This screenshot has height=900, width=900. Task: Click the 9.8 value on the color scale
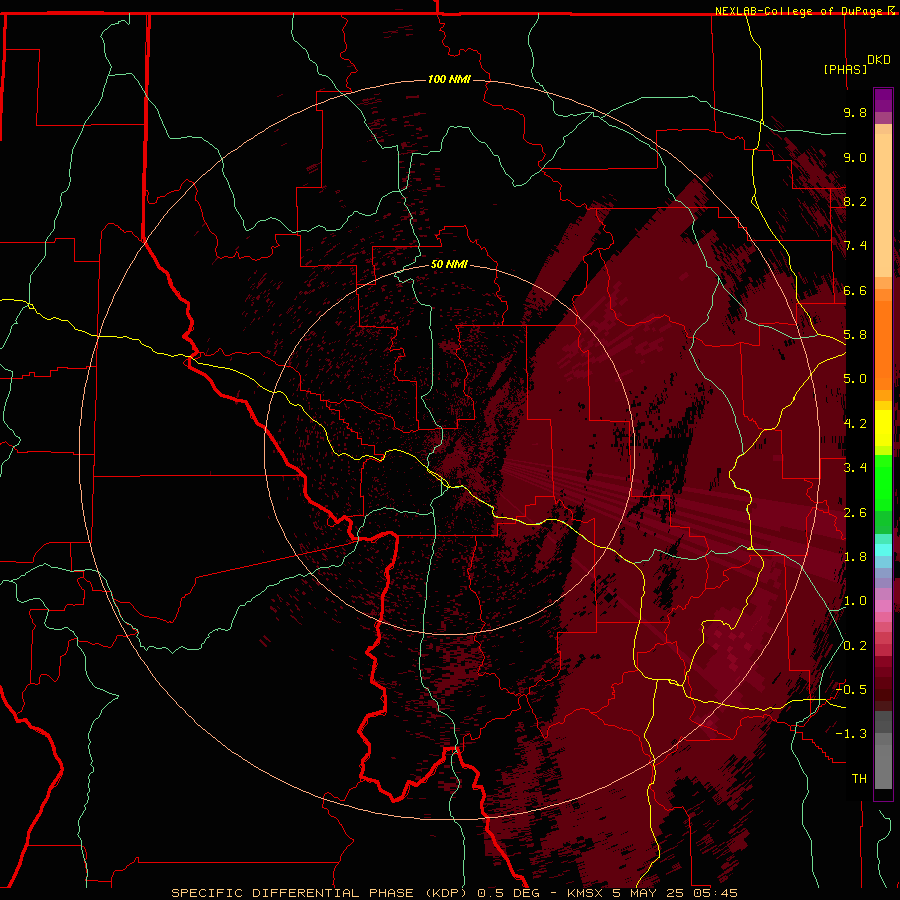click(x=855, y=112)
